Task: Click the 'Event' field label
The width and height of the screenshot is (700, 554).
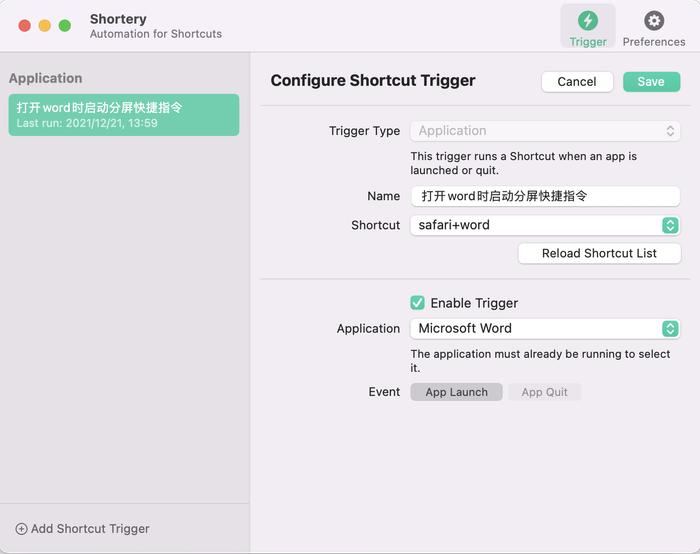Action: click(x=384, y=392)
